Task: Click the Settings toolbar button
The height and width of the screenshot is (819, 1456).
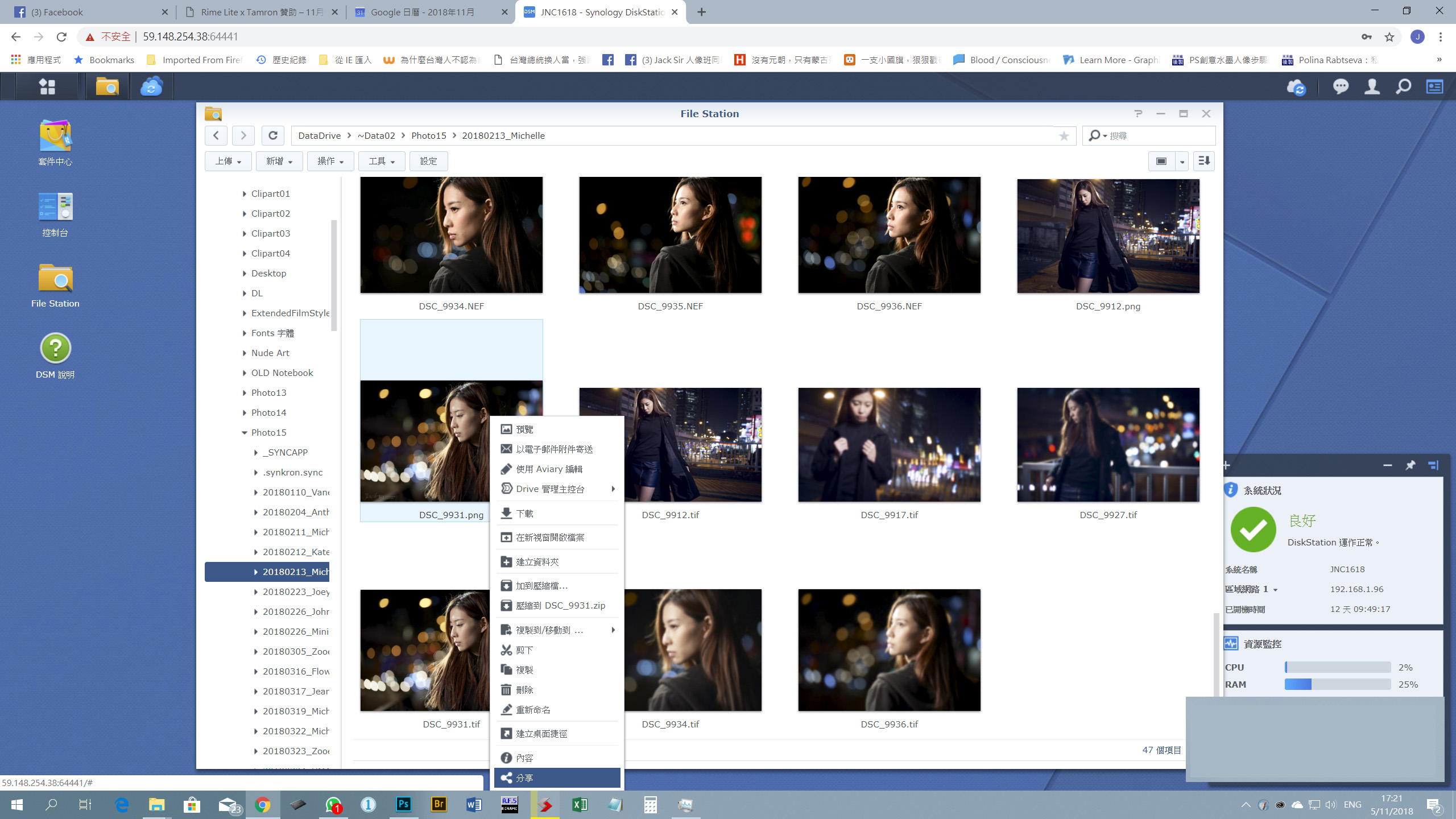Action: point(429,162)
